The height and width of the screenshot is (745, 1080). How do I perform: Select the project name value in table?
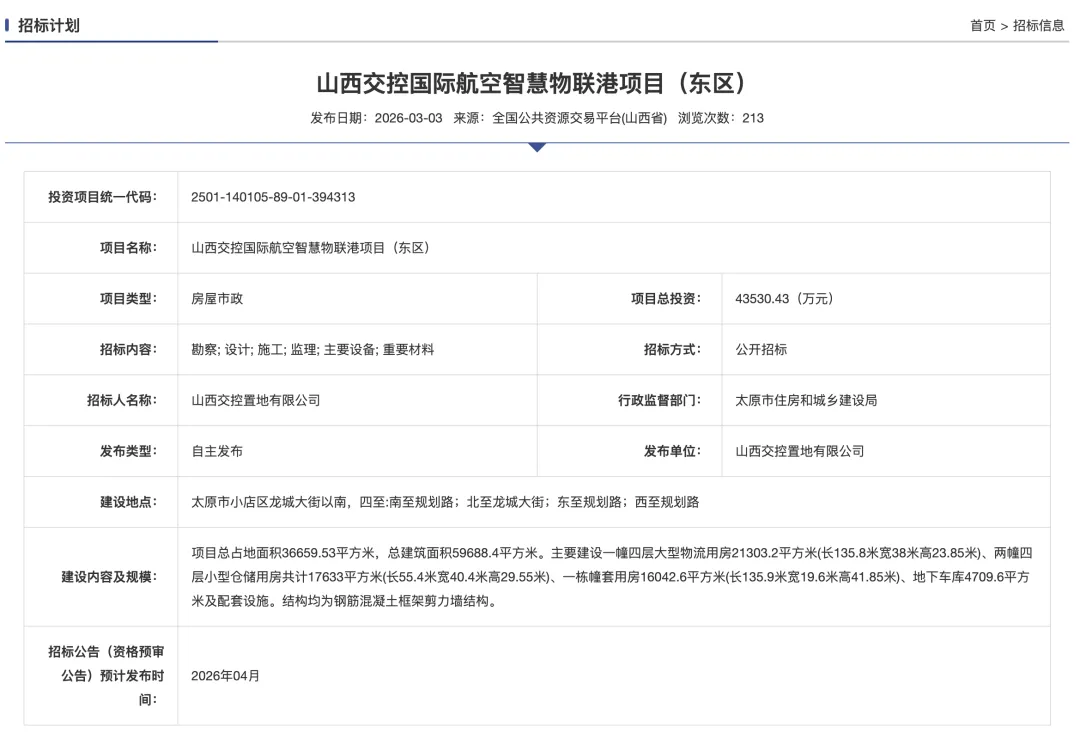tap(313, 248)
